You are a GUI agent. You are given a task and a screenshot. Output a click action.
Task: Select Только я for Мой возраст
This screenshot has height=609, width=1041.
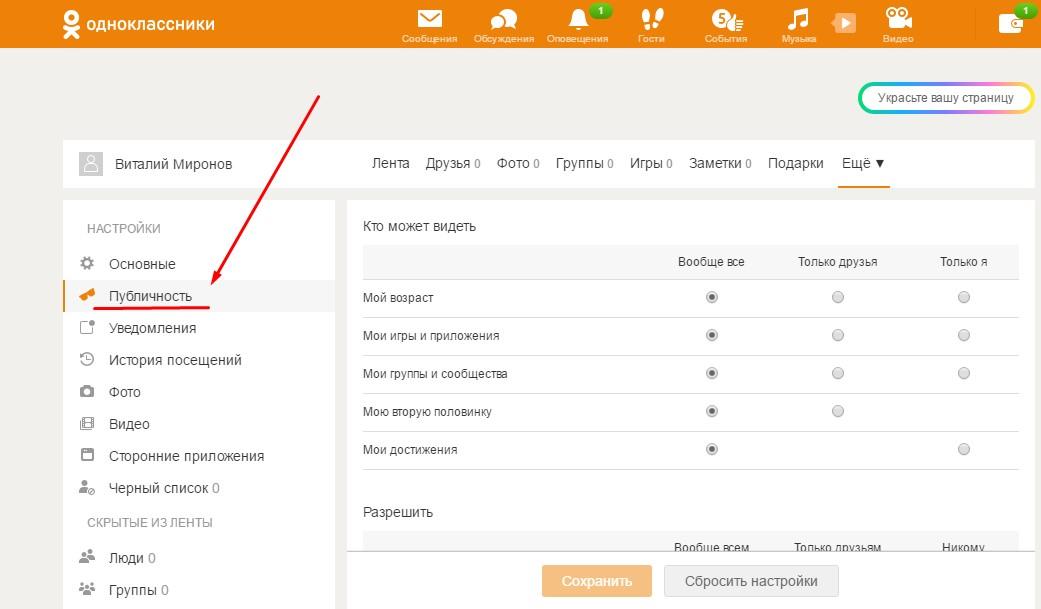963,297
